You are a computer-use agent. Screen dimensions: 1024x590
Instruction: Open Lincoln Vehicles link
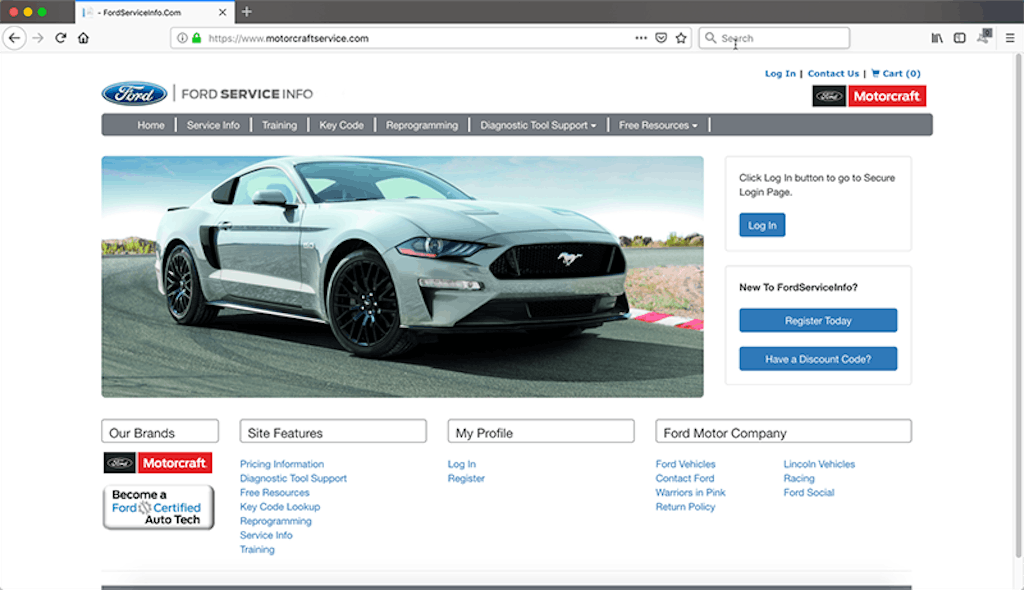pyautogui.click(x=819, y=464)
